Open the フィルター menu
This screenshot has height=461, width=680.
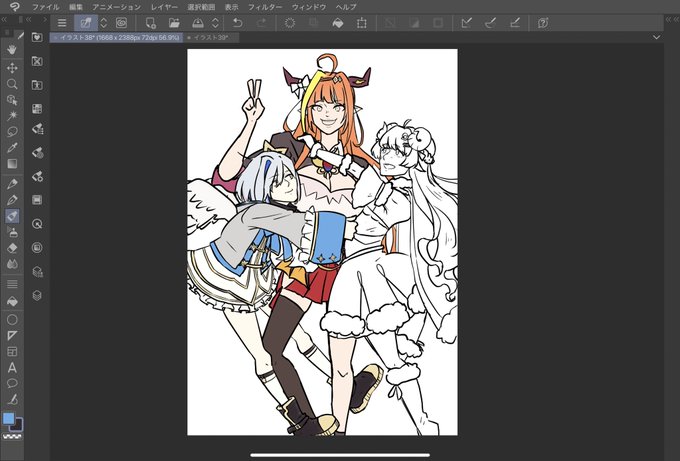coord(265,7)
